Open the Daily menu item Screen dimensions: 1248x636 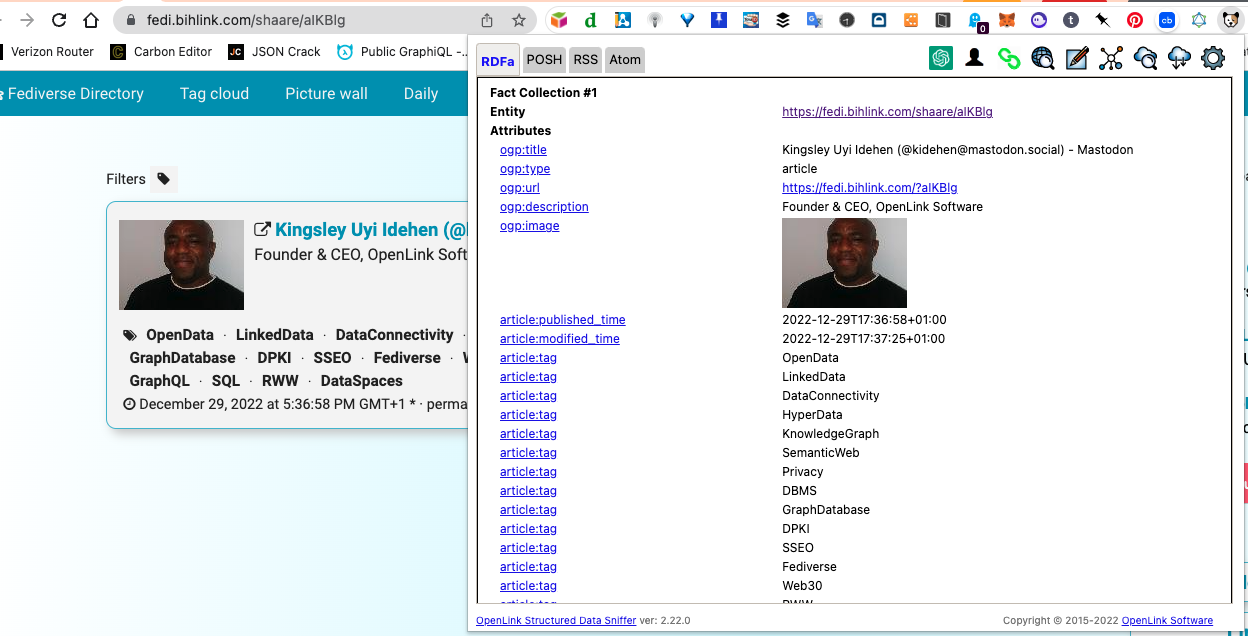click(x=421, y=93)
